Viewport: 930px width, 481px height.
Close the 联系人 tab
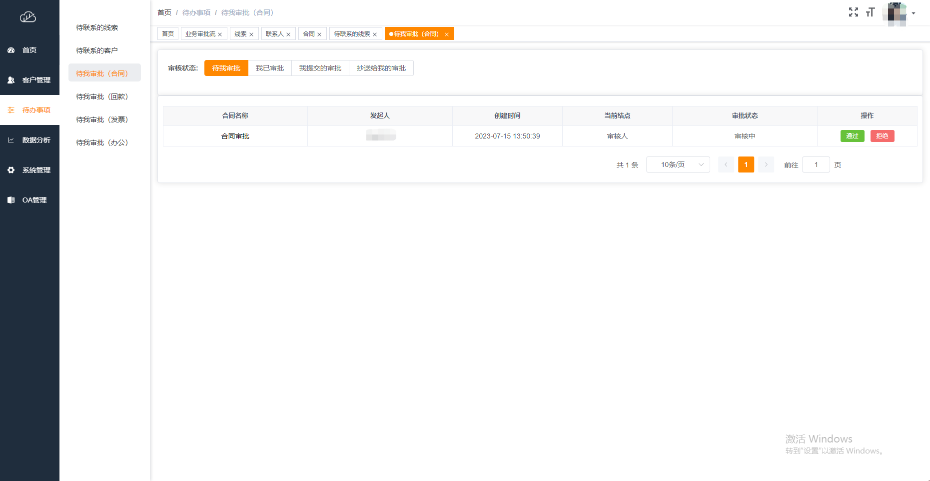288,34
